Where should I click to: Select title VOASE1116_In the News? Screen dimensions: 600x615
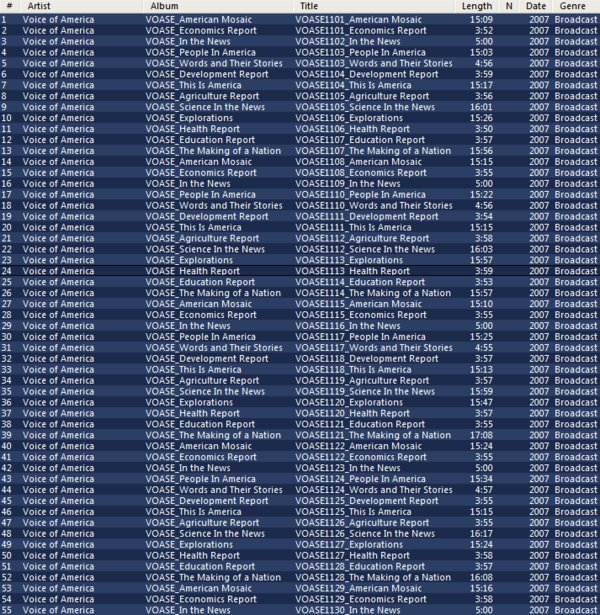(348, 326)
